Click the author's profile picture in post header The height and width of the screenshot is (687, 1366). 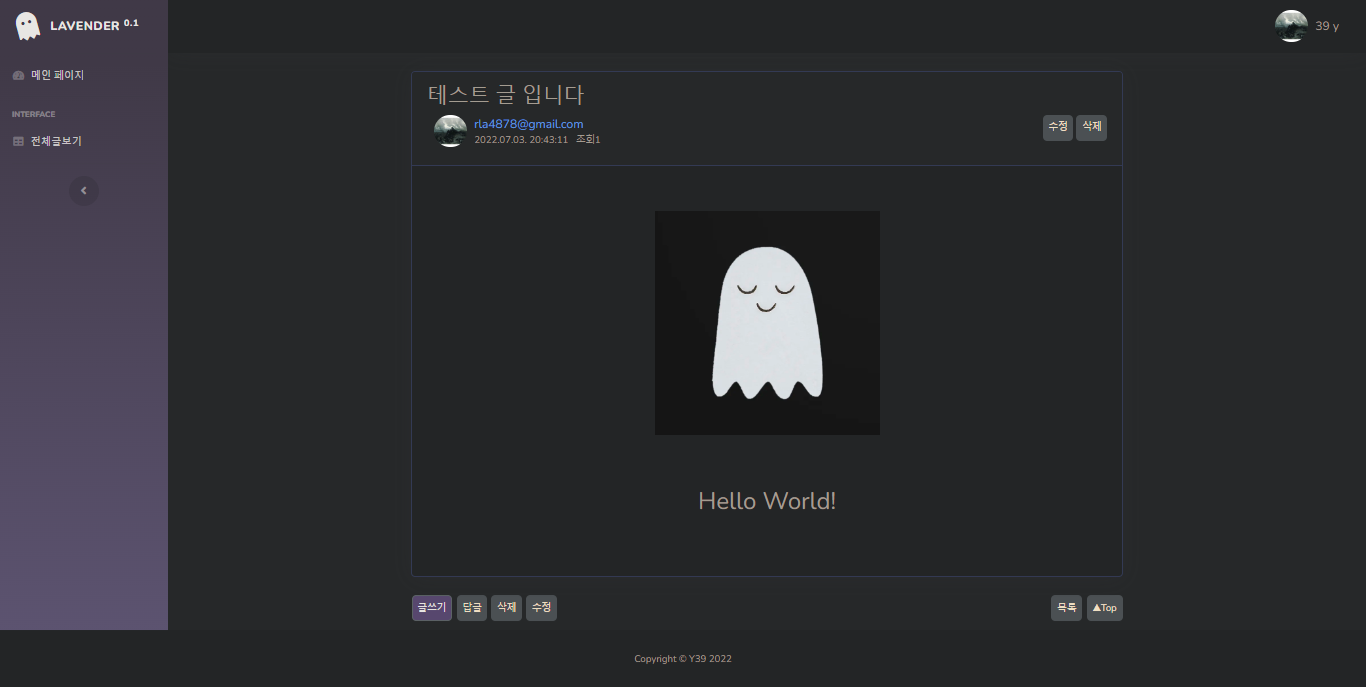coord(450,131)
